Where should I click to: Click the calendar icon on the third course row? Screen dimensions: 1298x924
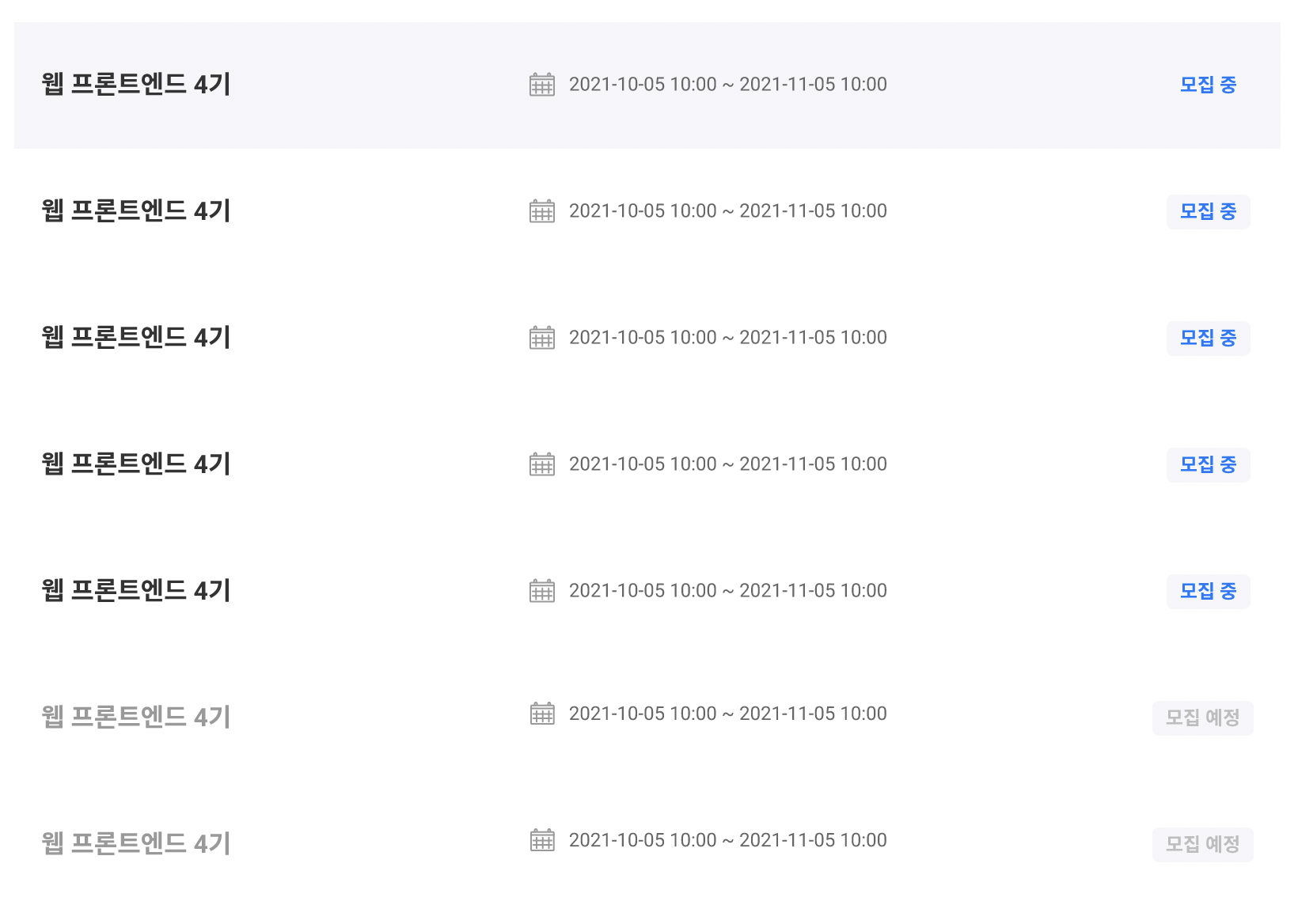tap(541, 338)
